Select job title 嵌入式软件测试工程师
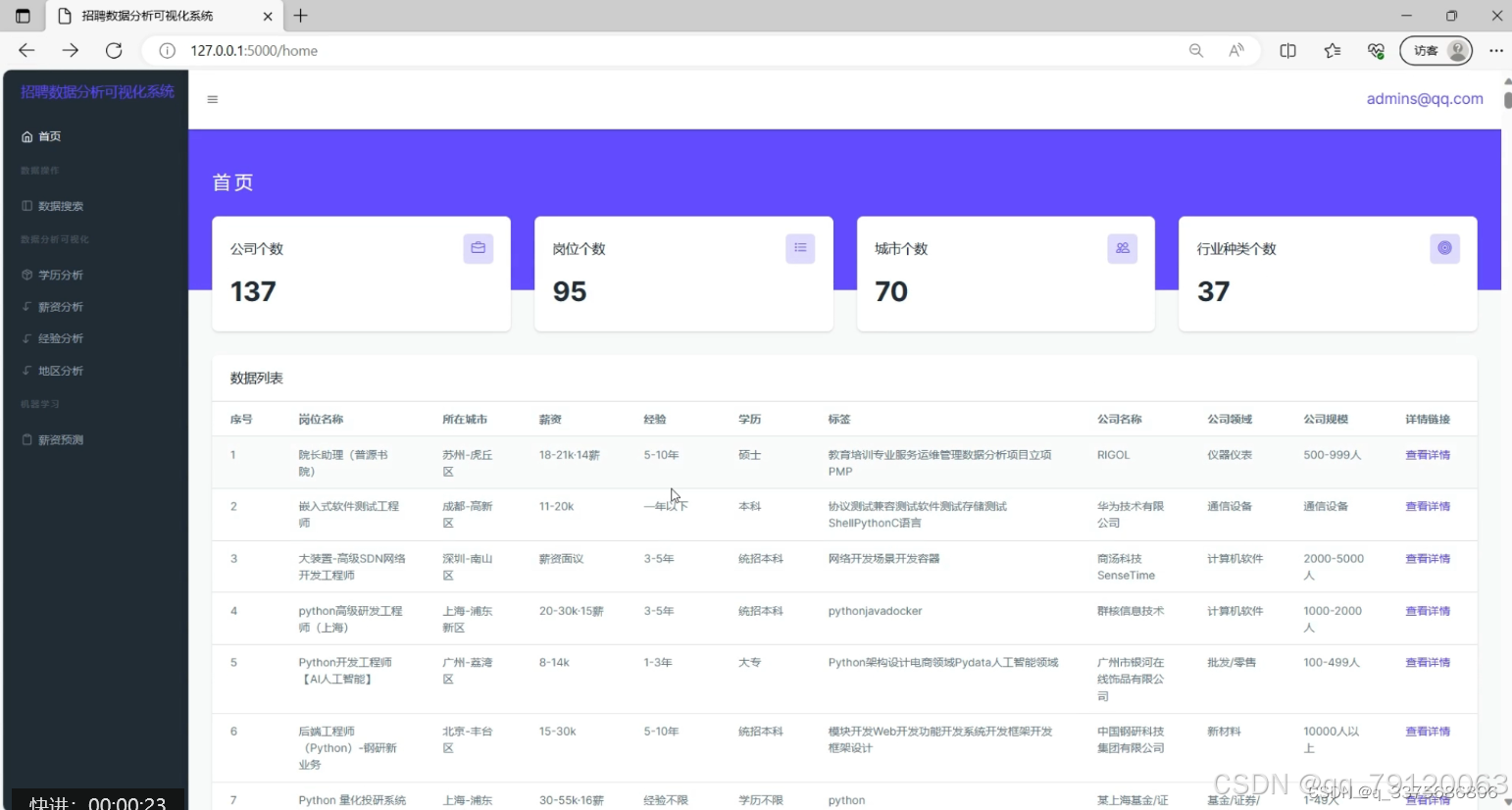1512x810 pixels. pyautogui.click(x=349, y=515)
